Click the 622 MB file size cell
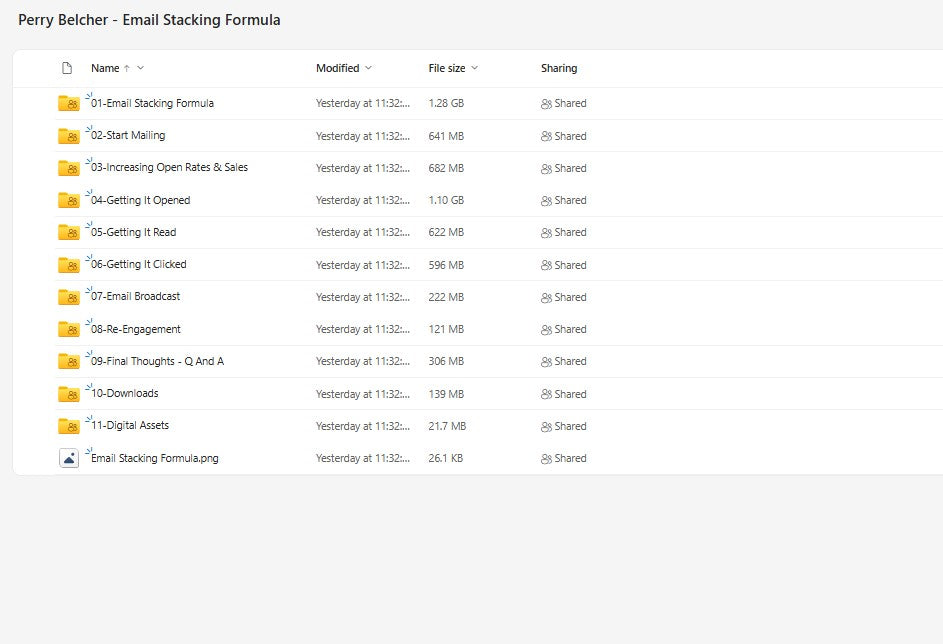Image resolution: width=943 pixels, height=644 pixels. point(446,232)
